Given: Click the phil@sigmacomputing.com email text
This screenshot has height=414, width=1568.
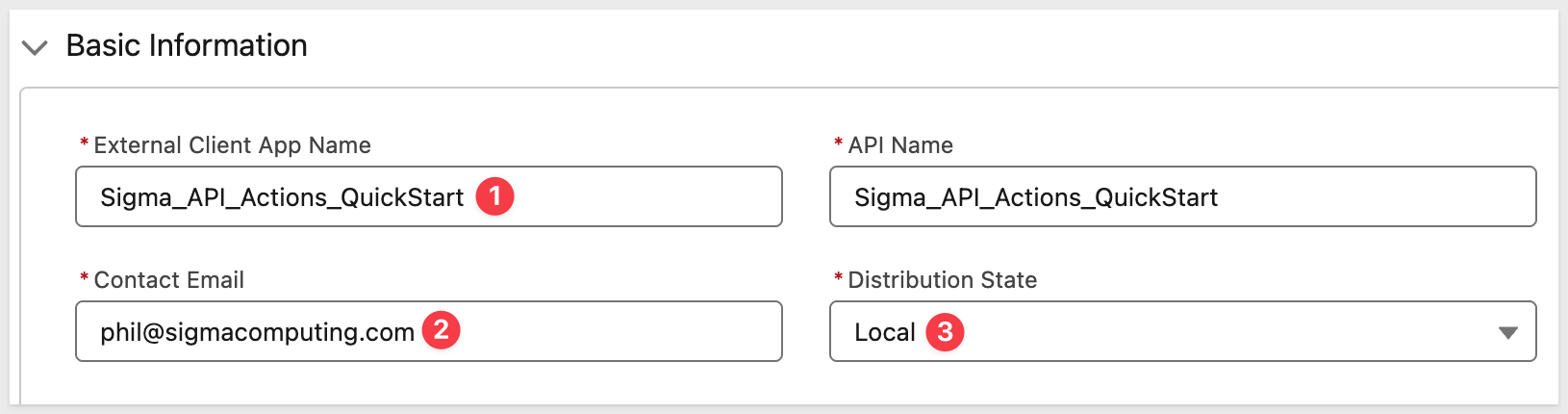Looking at the screenshot, I should [x=257, y=332].
